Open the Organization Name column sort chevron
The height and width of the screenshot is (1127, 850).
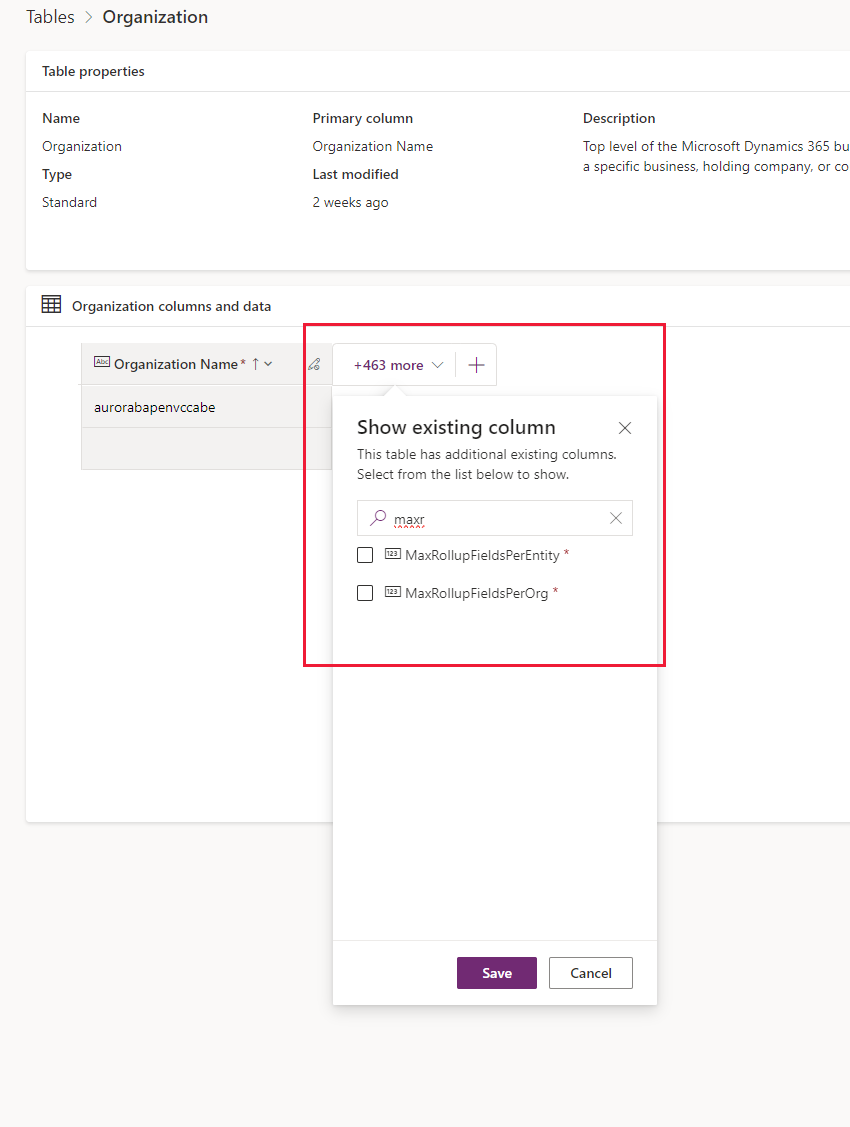click(268, 364)
